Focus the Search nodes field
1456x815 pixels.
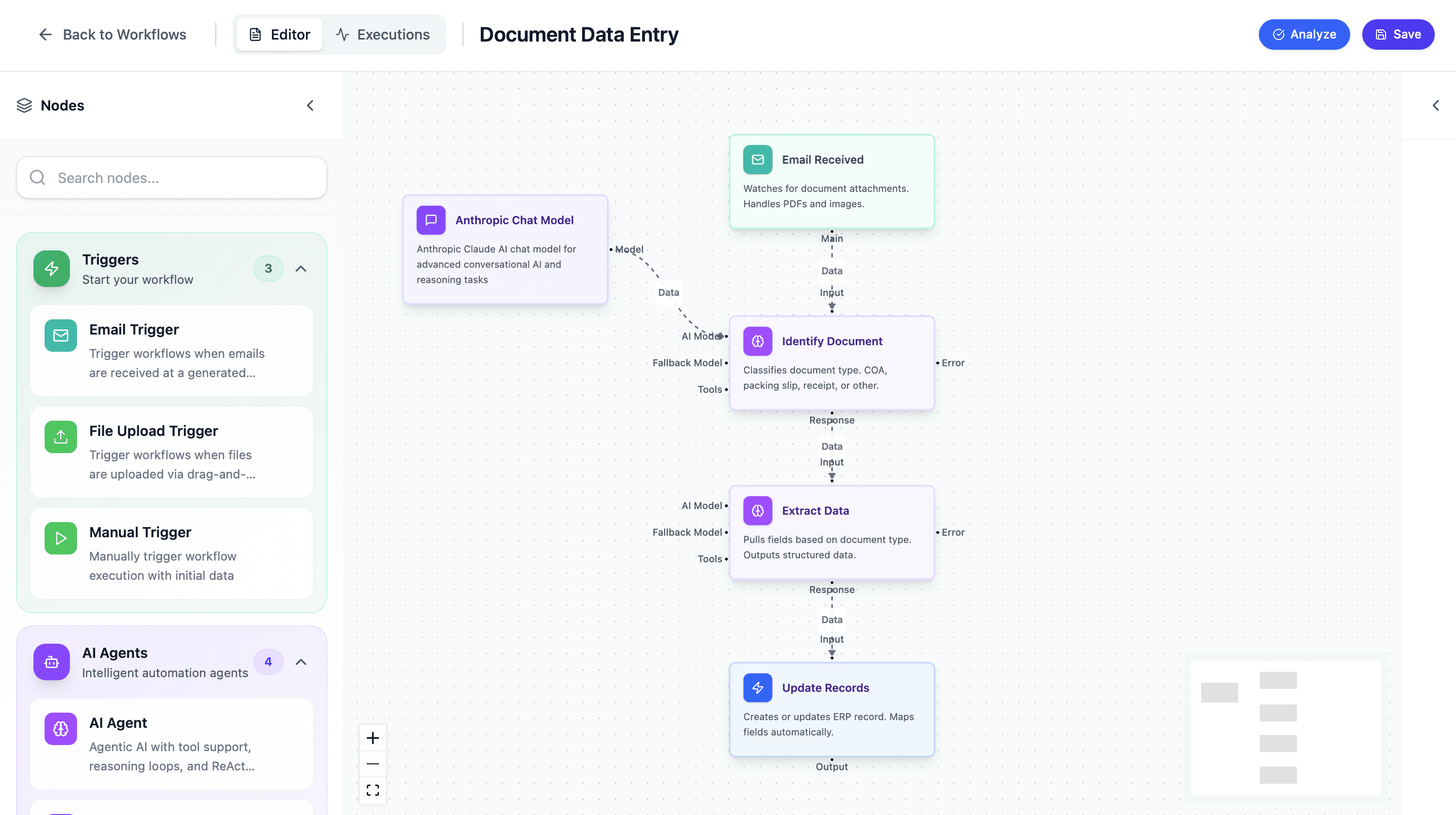click(172, 177)
